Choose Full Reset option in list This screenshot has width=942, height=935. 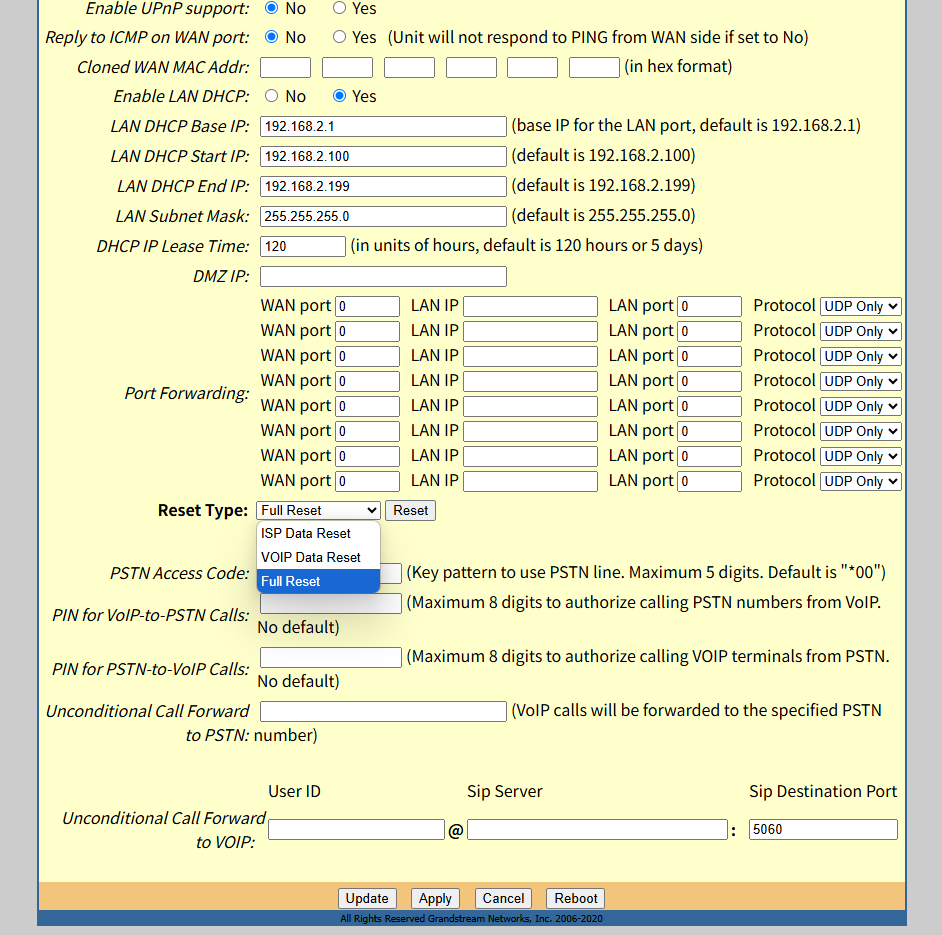318,581
